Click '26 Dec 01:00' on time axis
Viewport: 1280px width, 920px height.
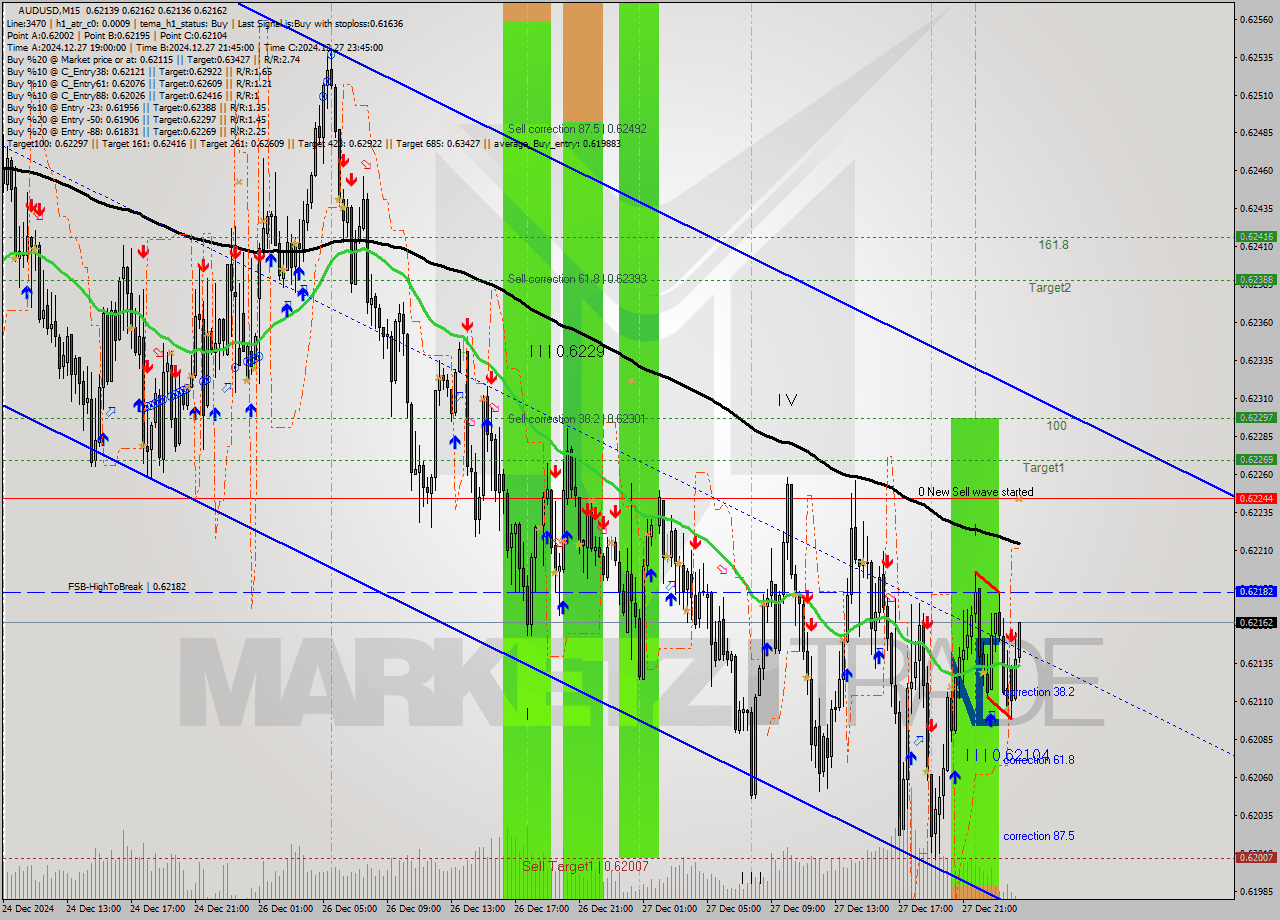(x=285, y=909)
